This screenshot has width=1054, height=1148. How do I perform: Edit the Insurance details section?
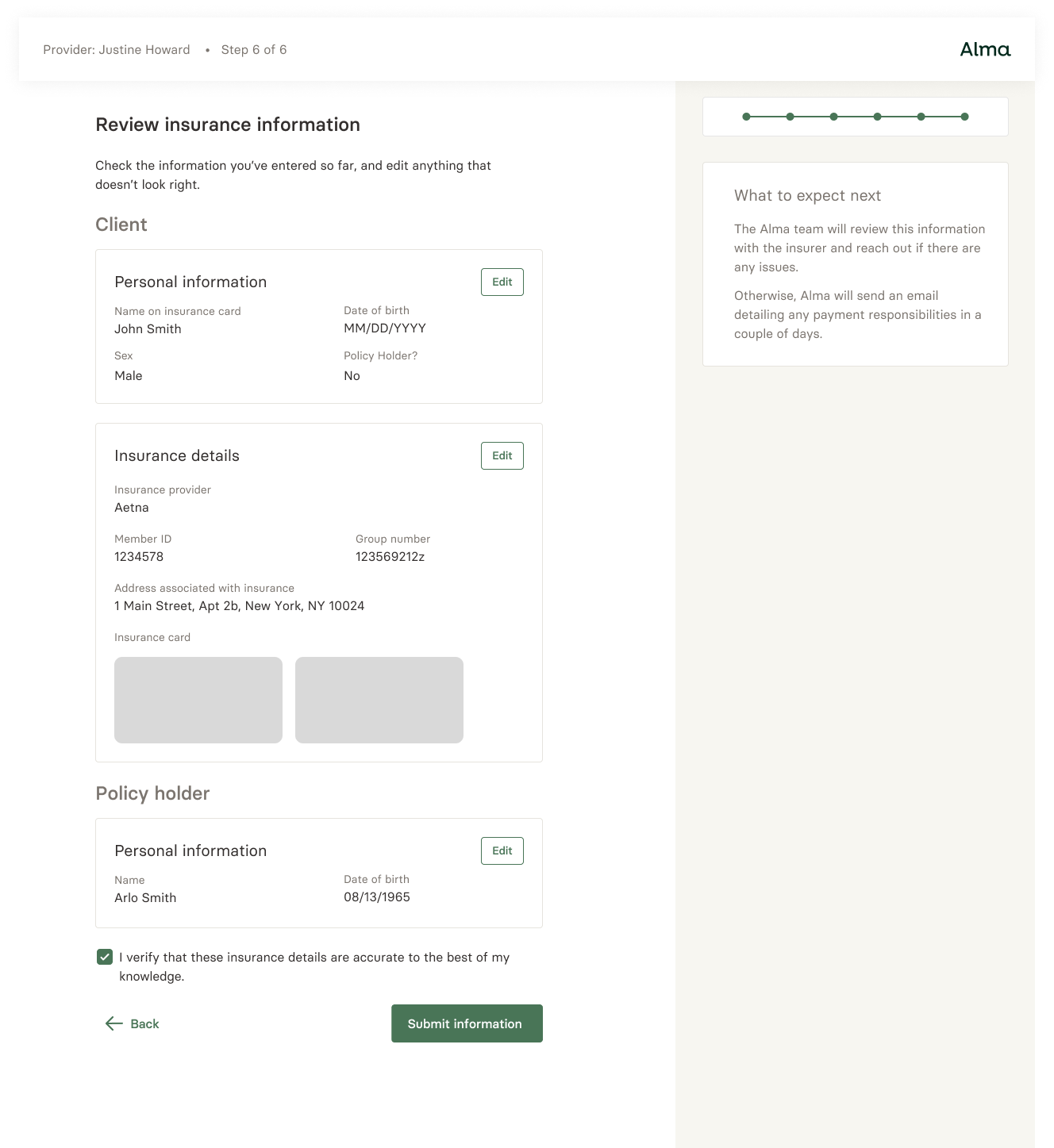(x=502, y=455)
